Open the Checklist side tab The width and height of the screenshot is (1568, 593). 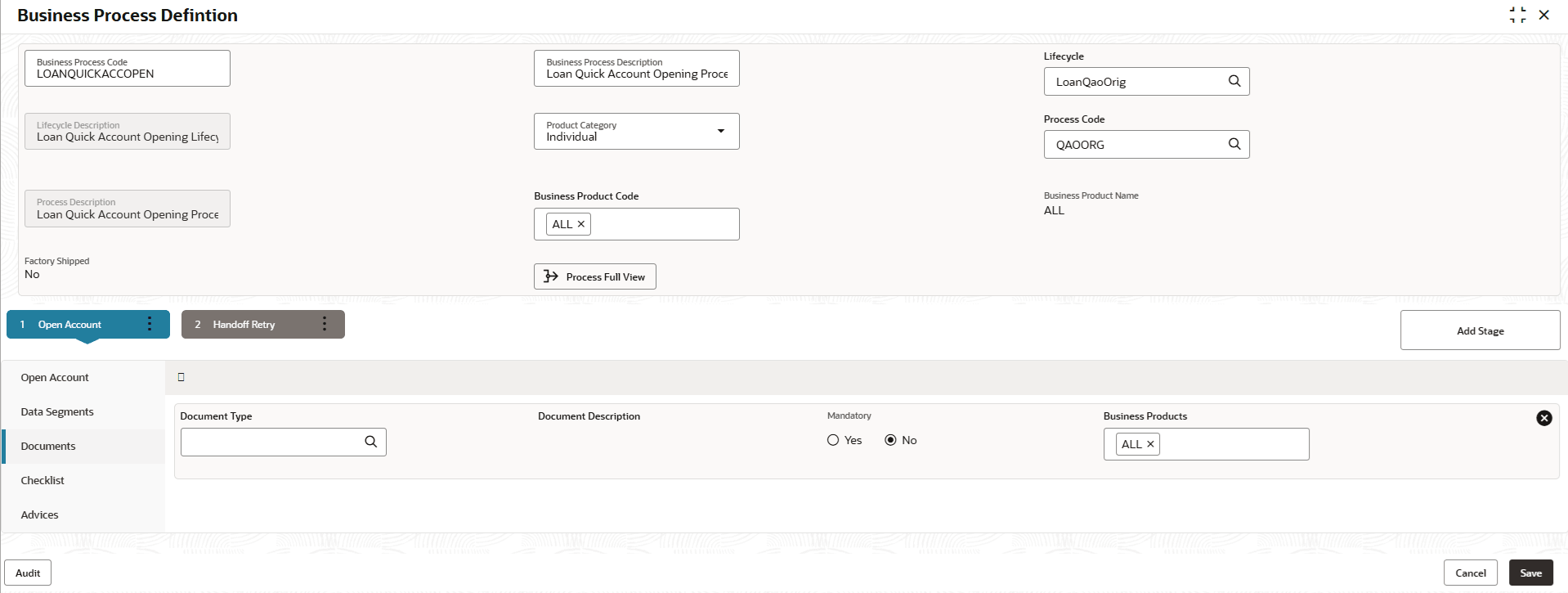pos(43,480)
